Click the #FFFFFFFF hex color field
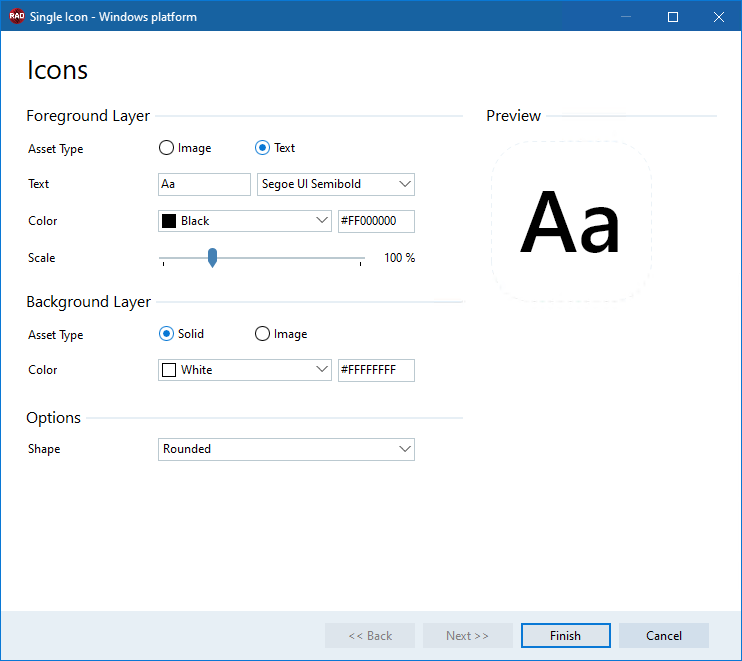Viewport: 742px width, 661px height. [376, 370]
